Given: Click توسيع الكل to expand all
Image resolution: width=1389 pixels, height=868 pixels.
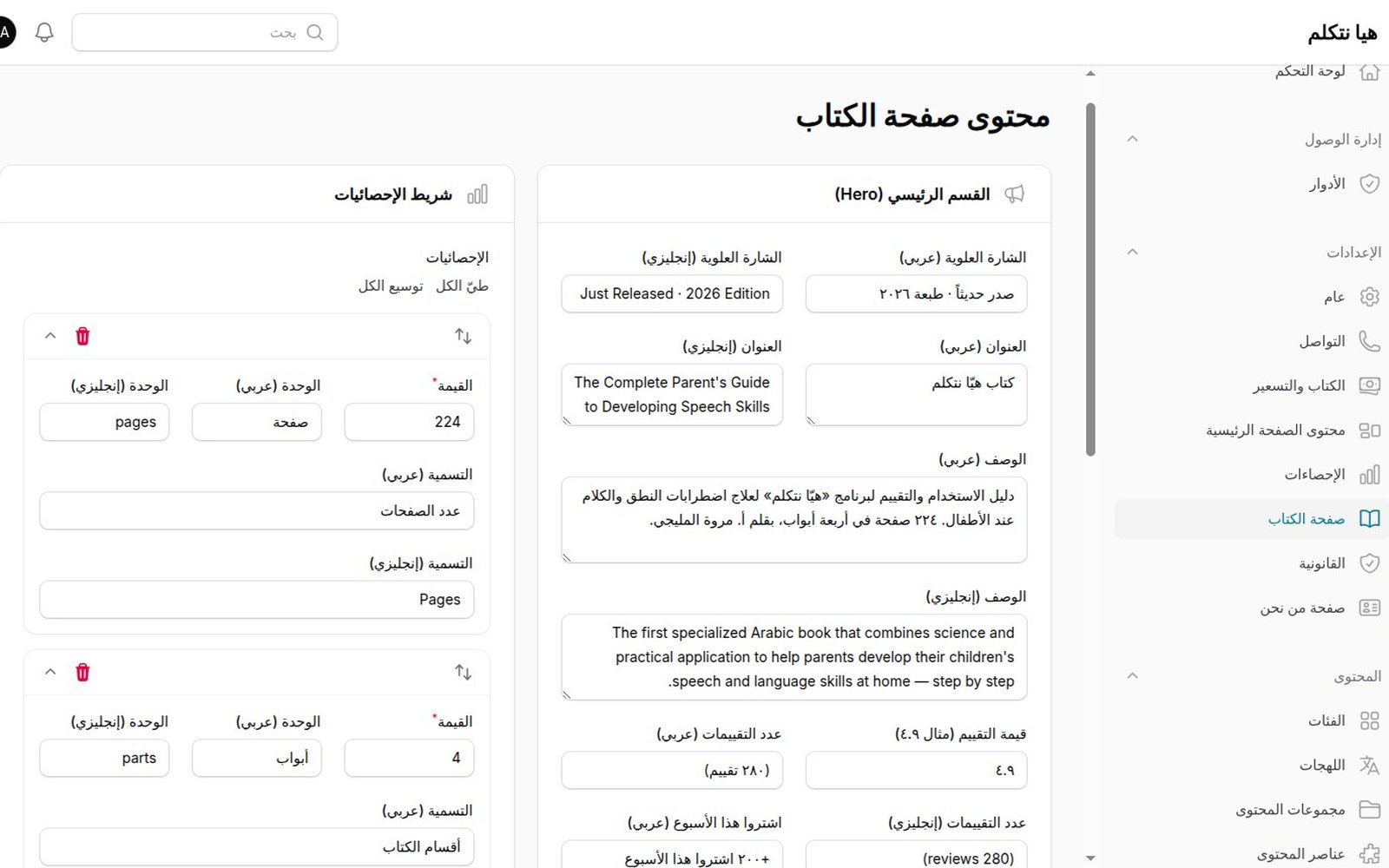Looking at the screenshot, I should point(391,286).
